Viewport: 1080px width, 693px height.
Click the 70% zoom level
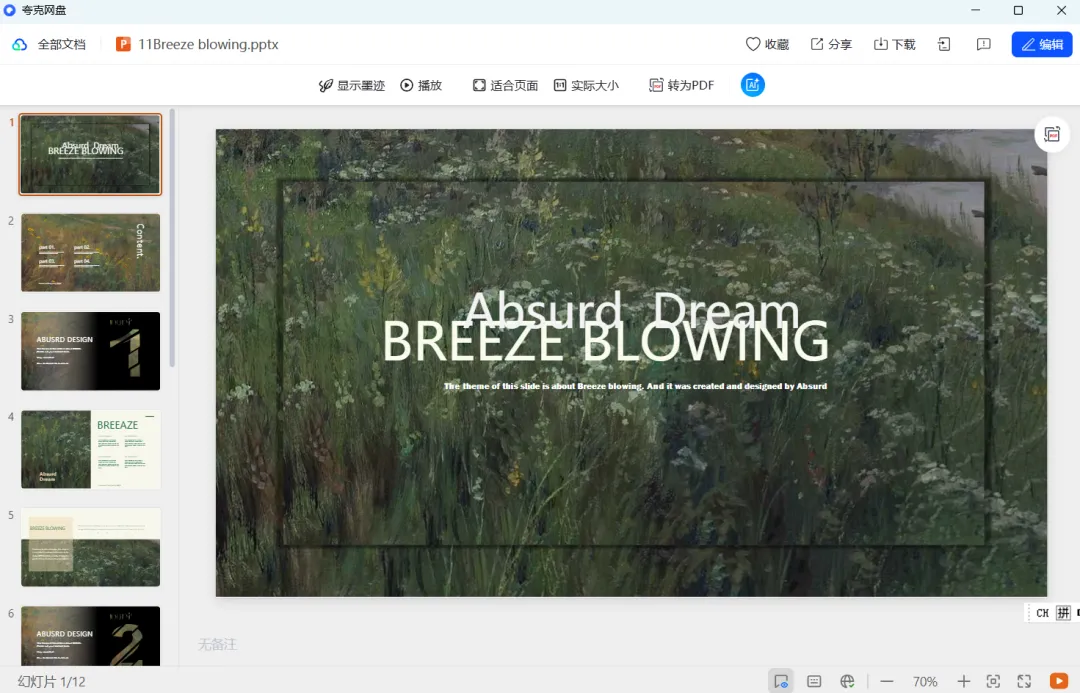925,681
